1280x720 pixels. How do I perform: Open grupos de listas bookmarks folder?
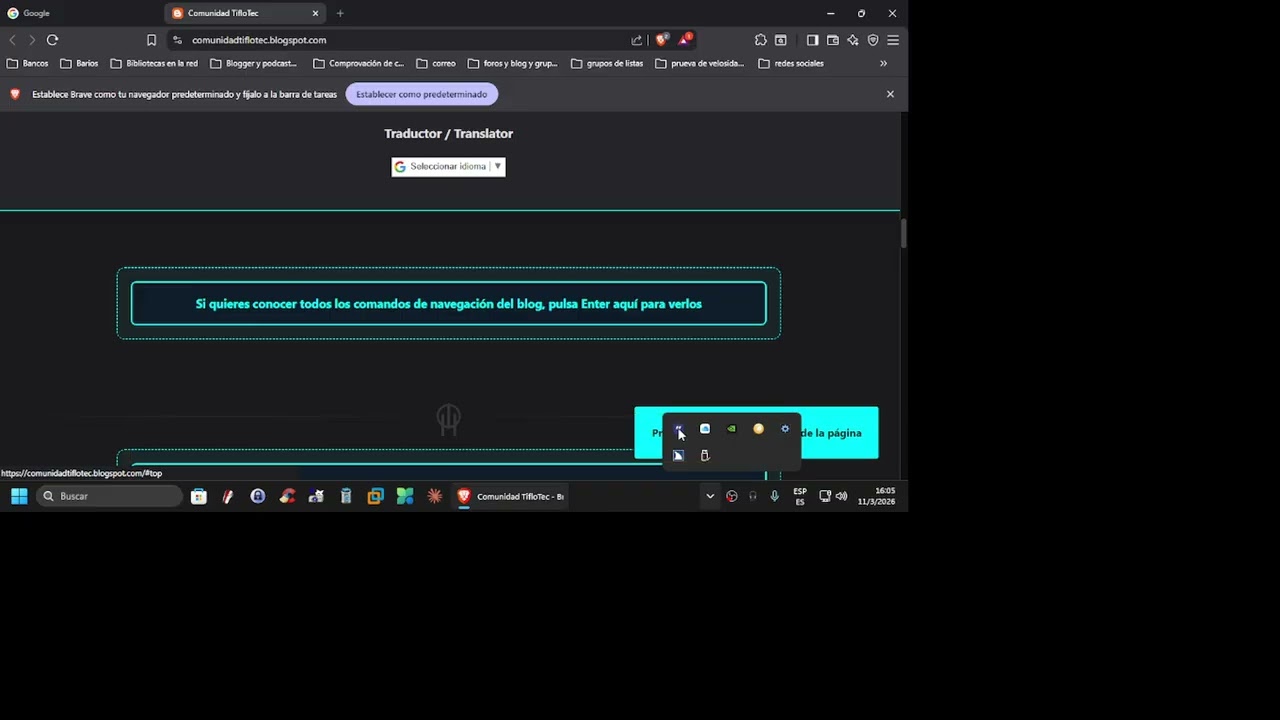point(607,63)
